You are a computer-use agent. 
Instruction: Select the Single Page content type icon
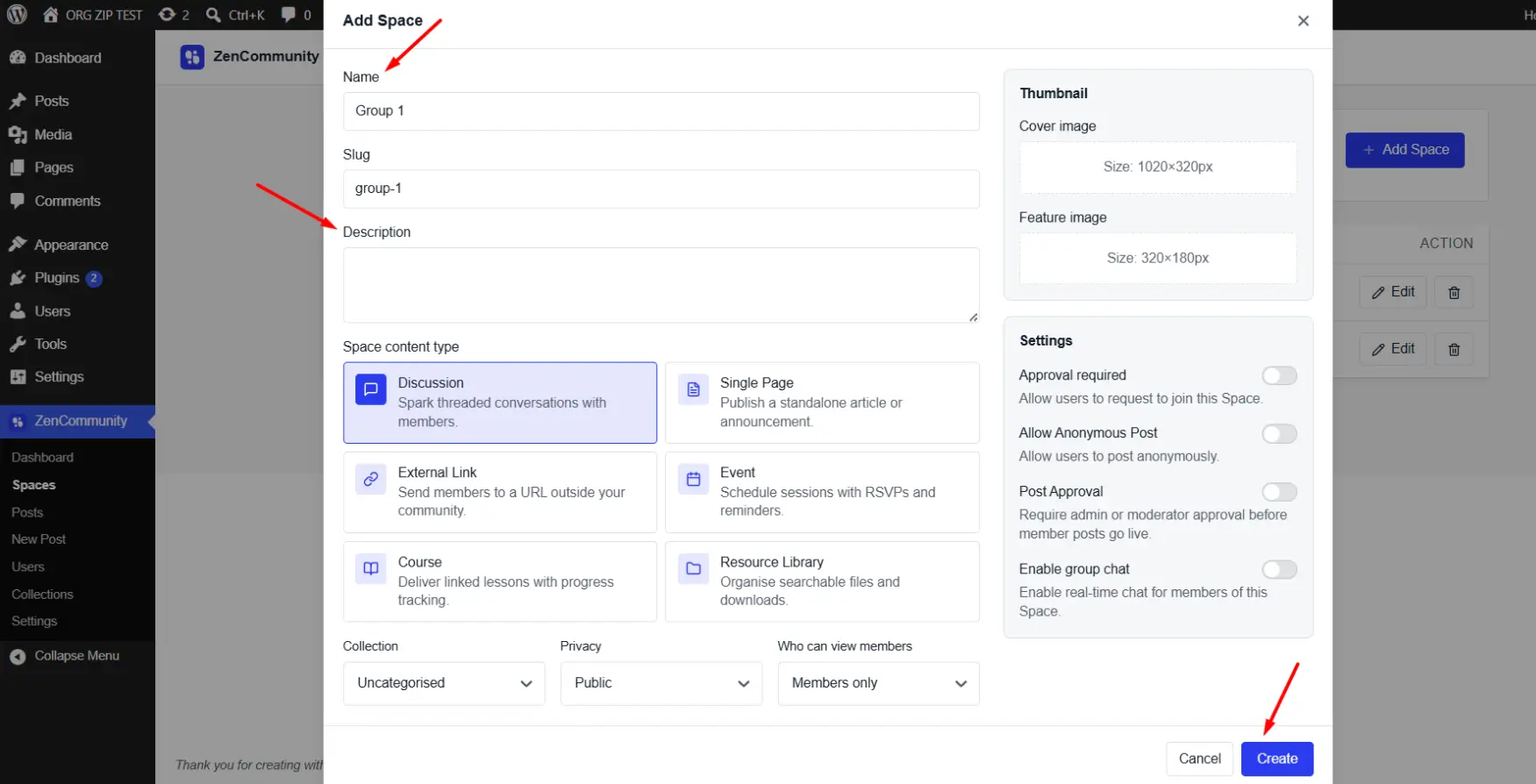point(693,389)
